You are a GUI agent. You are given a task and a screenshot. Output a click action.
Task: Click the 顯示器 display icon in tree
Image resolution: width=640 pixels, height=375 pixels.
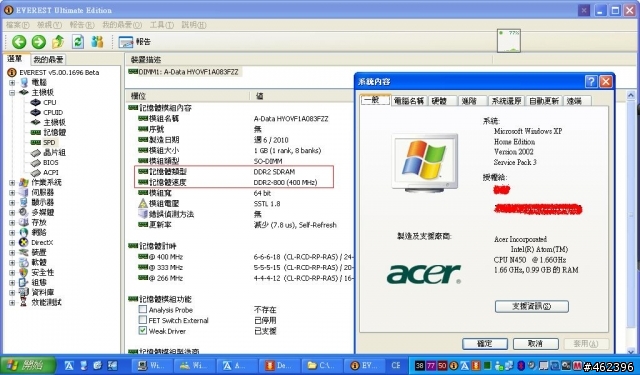(x=24, y=202)
